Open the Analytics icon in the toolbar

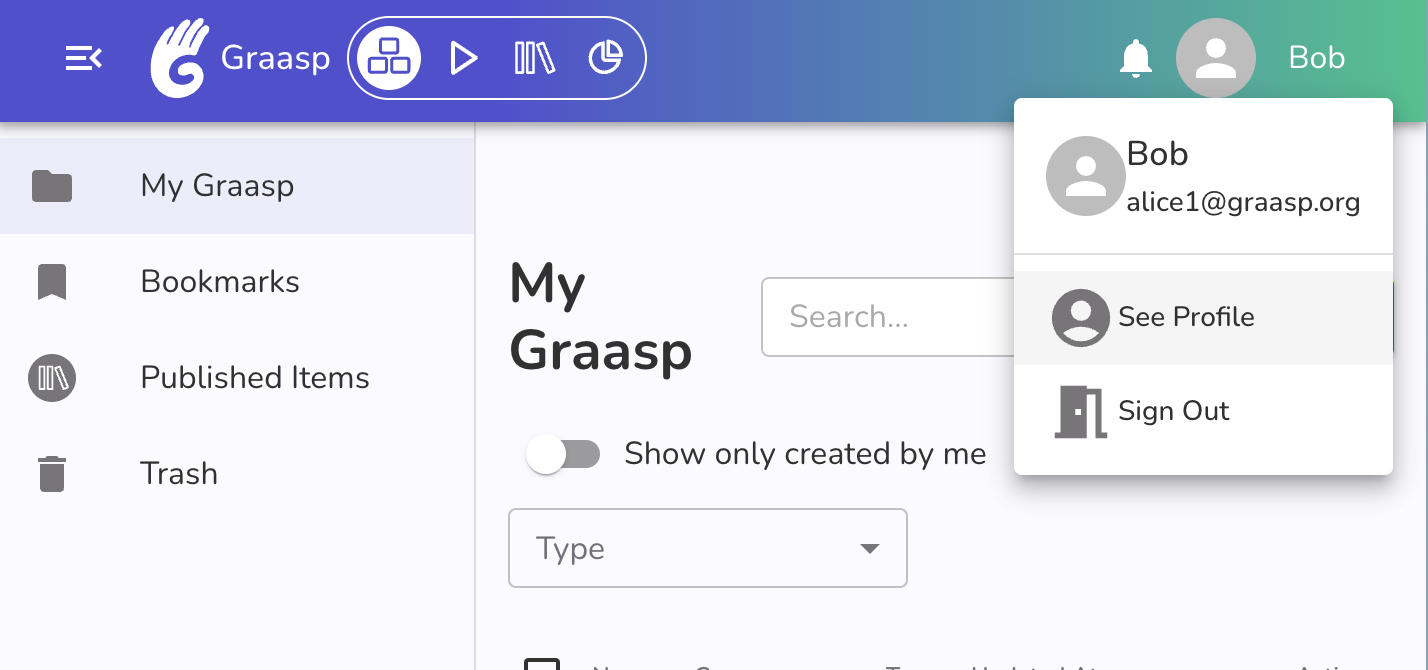point(607,57)
